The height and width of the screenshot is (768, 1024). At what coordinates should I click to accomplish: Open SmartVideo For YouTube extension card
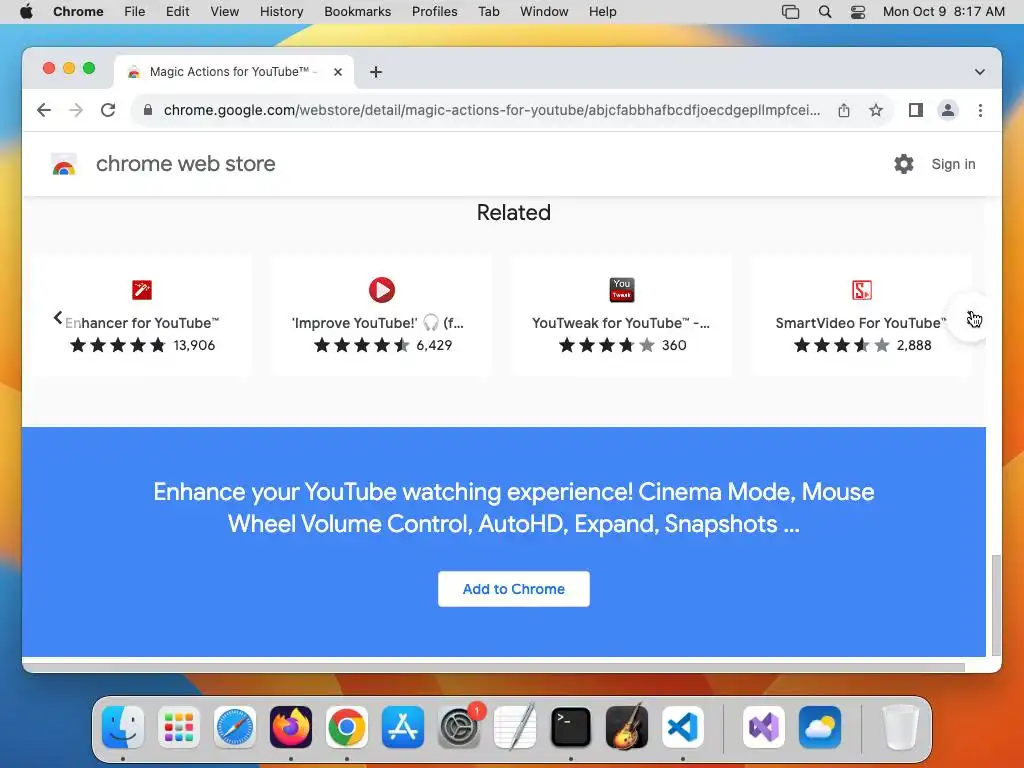pyautogui.click(x=861, y=316)
